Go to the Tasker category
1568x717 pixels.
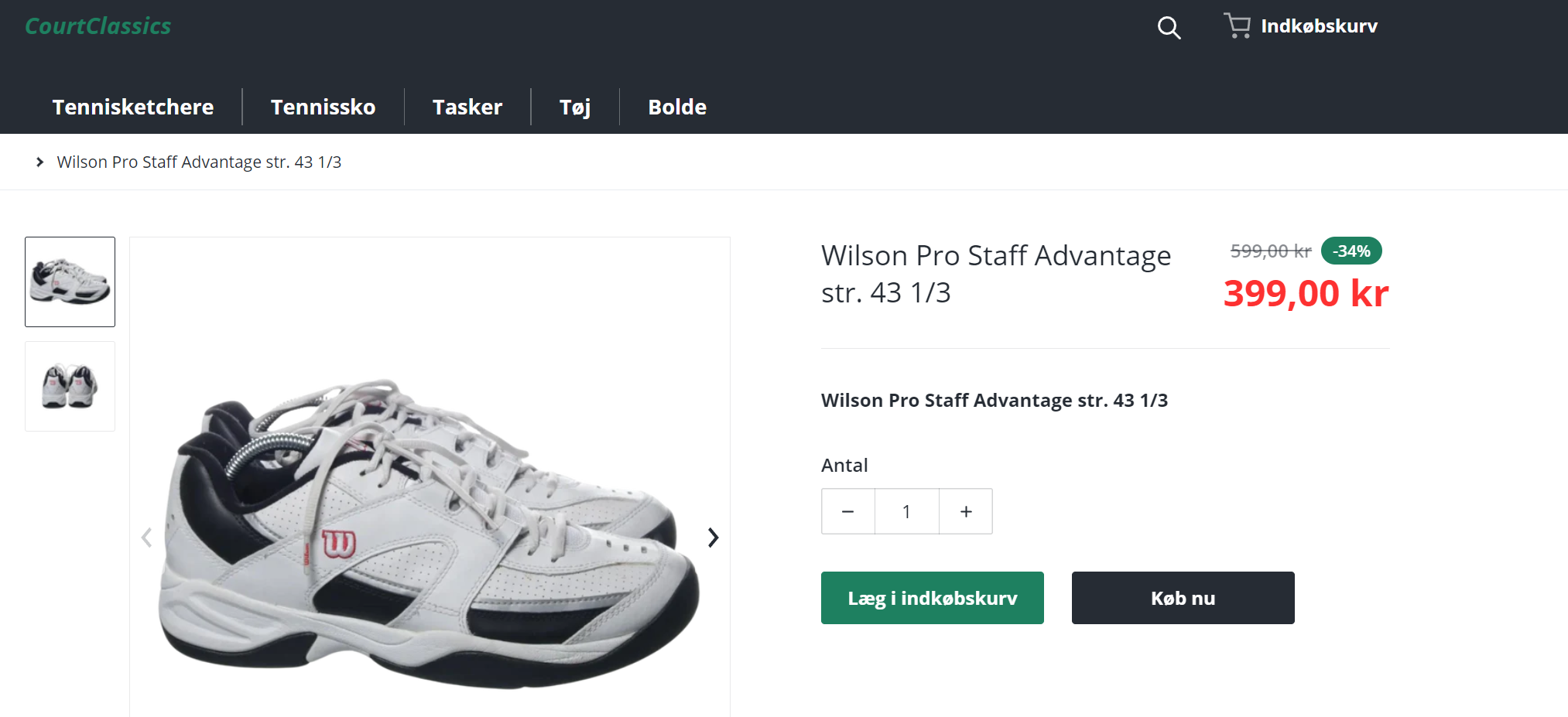tap(467, 107)
